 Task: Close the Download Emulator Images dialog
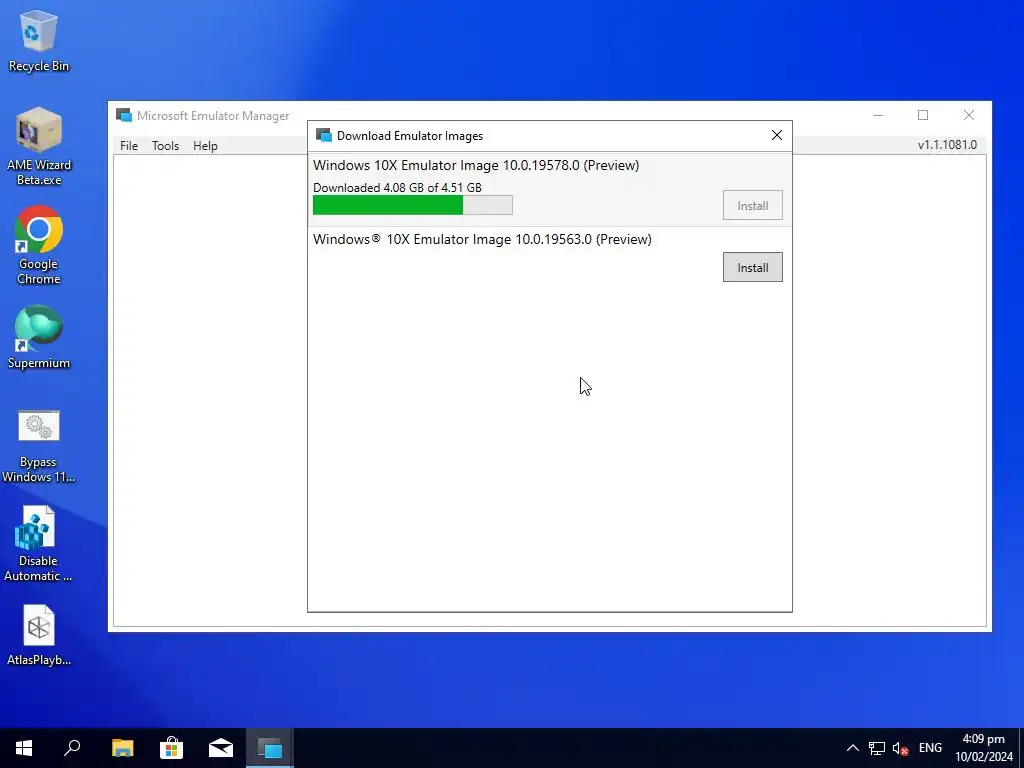pyautogui.click(x=776, y=135)
